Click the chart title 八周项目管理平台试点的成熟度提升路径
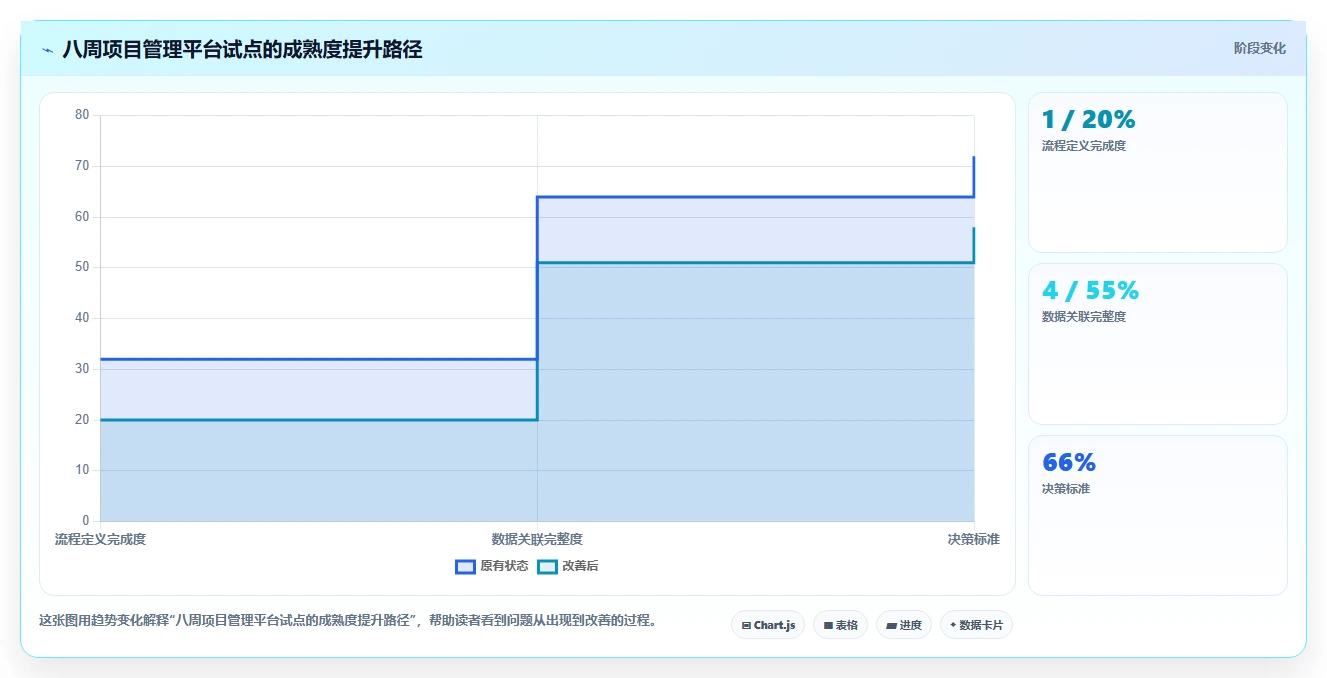1327x678 pixels. pyautogui.click(x=242, y=49)
